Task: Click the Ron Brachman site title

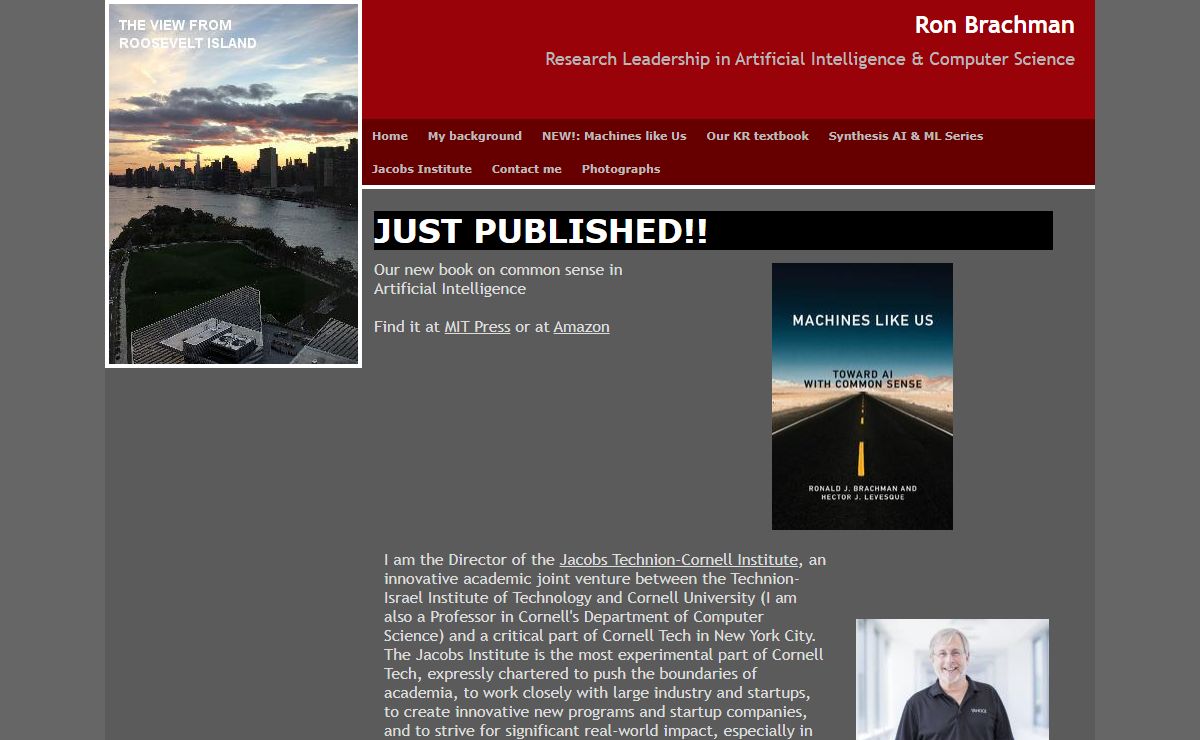Action: tap(994, 25)
